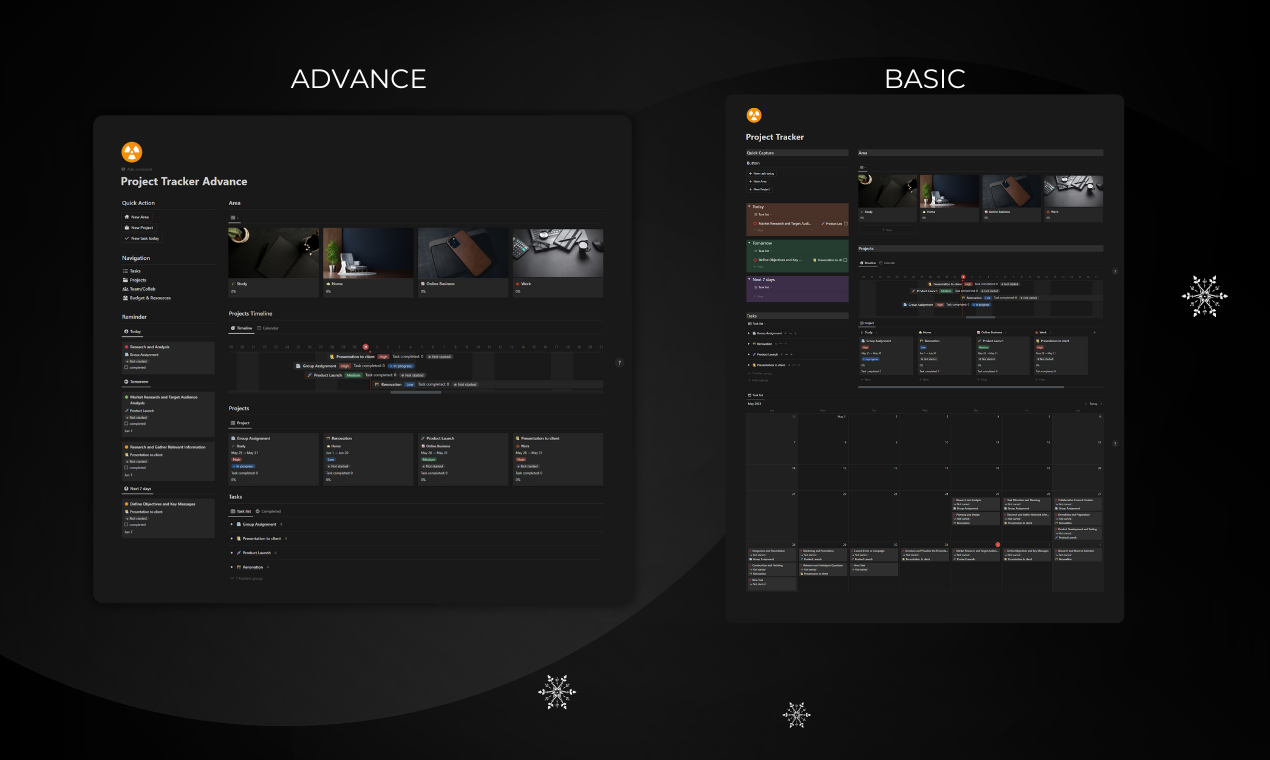Switch to Timeline tab in Advance Projects Timeline

pyautogui.click(x=241, y=328)
